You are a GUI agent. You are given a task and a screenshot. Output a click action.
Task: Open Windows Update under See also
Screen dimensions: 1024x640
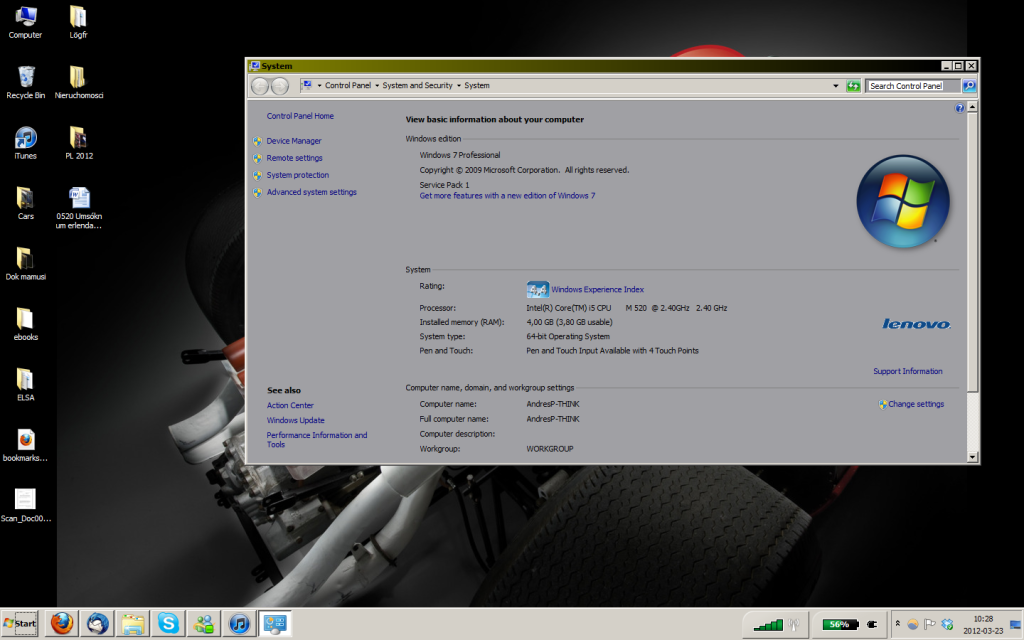tap(295, 421)
